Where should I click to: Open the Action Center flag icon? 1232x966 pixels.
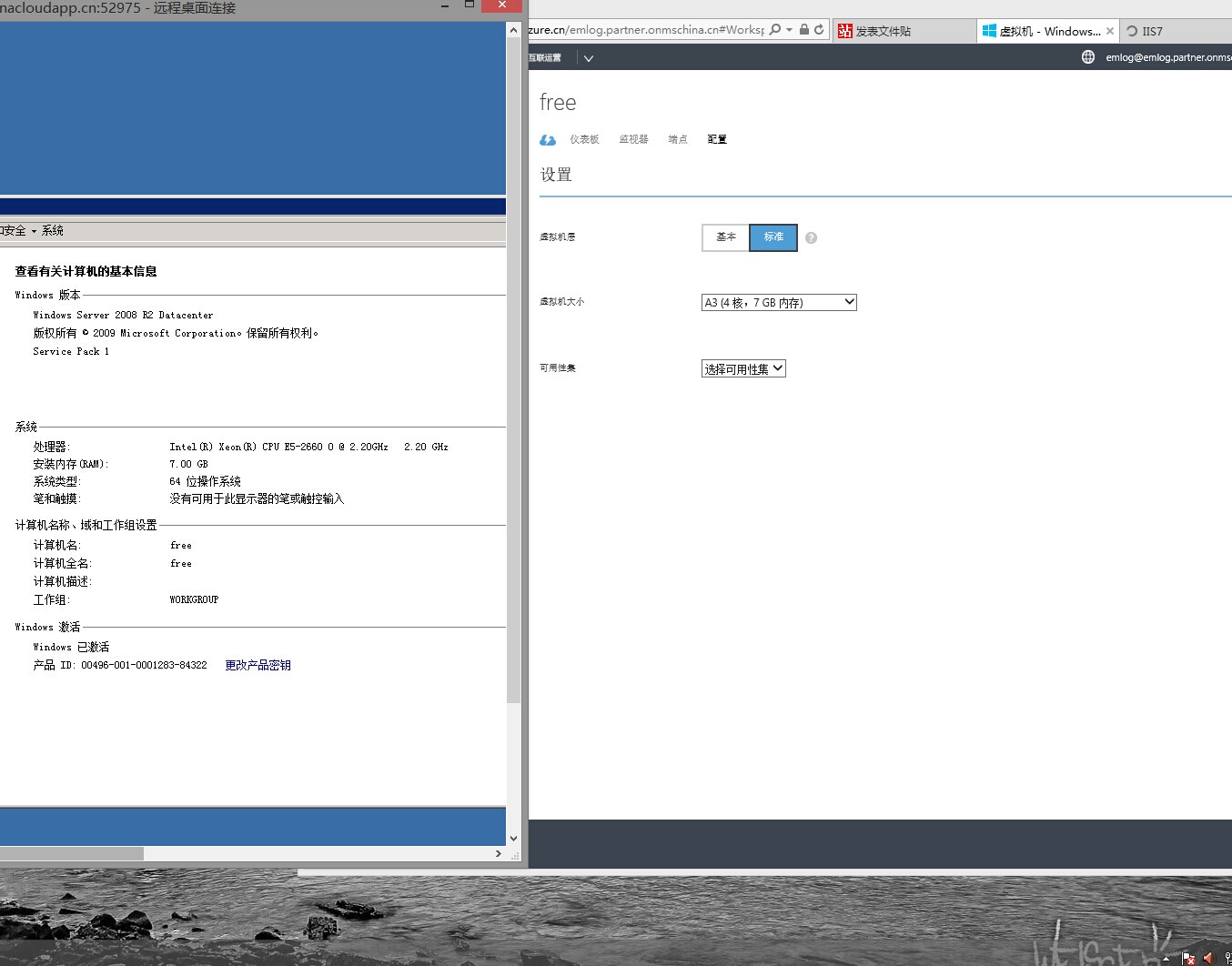pos(1188,958)
